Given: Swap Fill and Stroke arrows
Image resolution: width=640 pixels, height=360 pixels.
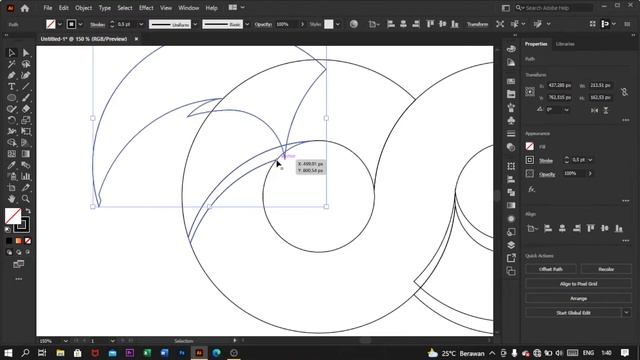Looking at the screenshot, I should [x=28, y=211].
